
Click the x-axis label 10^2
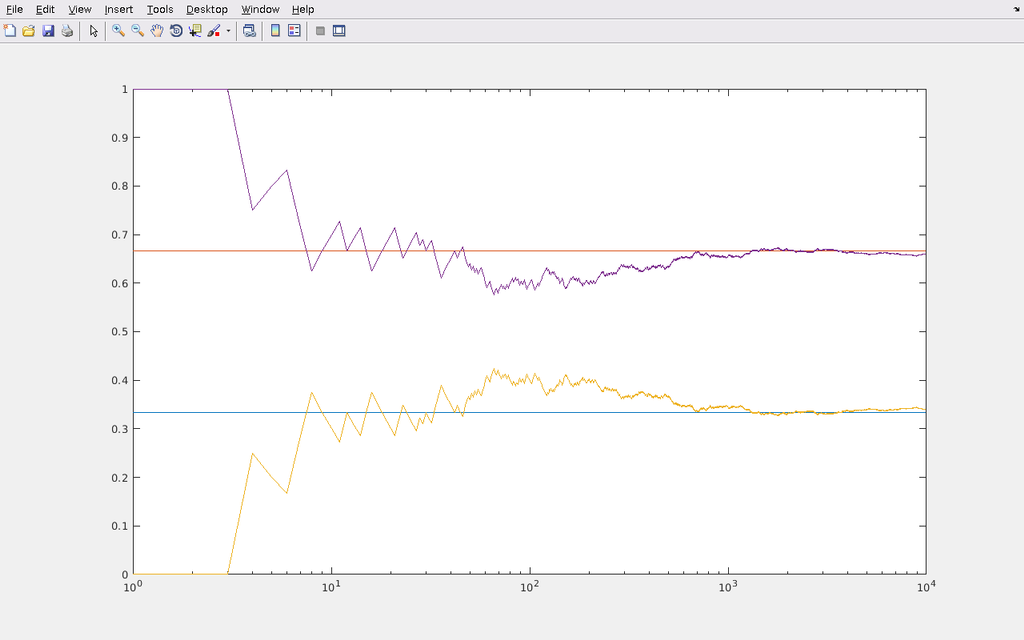[530, 586]
